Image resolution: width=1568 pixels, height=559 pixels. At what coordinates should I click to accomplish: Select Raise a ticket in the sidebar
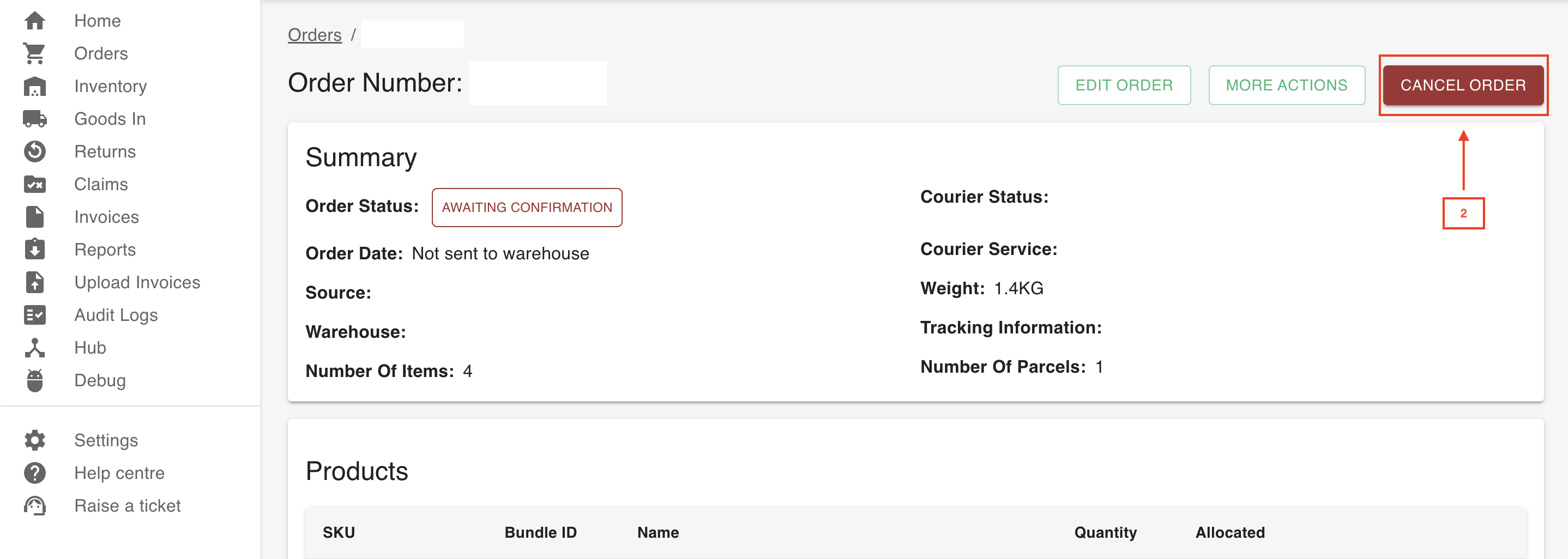coord(127,506)
